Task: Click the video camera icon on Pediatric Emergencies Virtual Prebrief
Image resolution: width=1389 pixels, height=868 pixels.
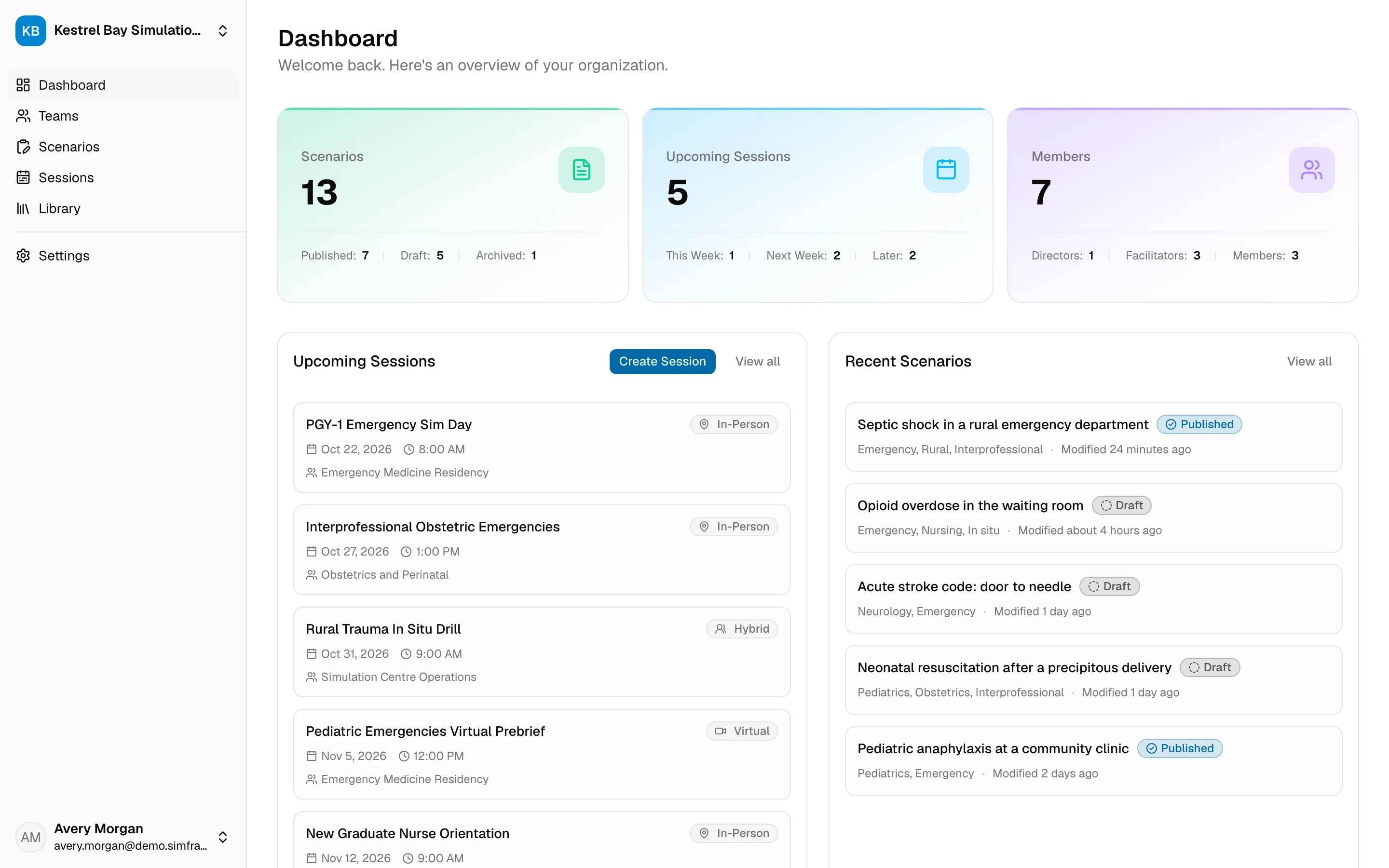Action: tap(721, 731)
